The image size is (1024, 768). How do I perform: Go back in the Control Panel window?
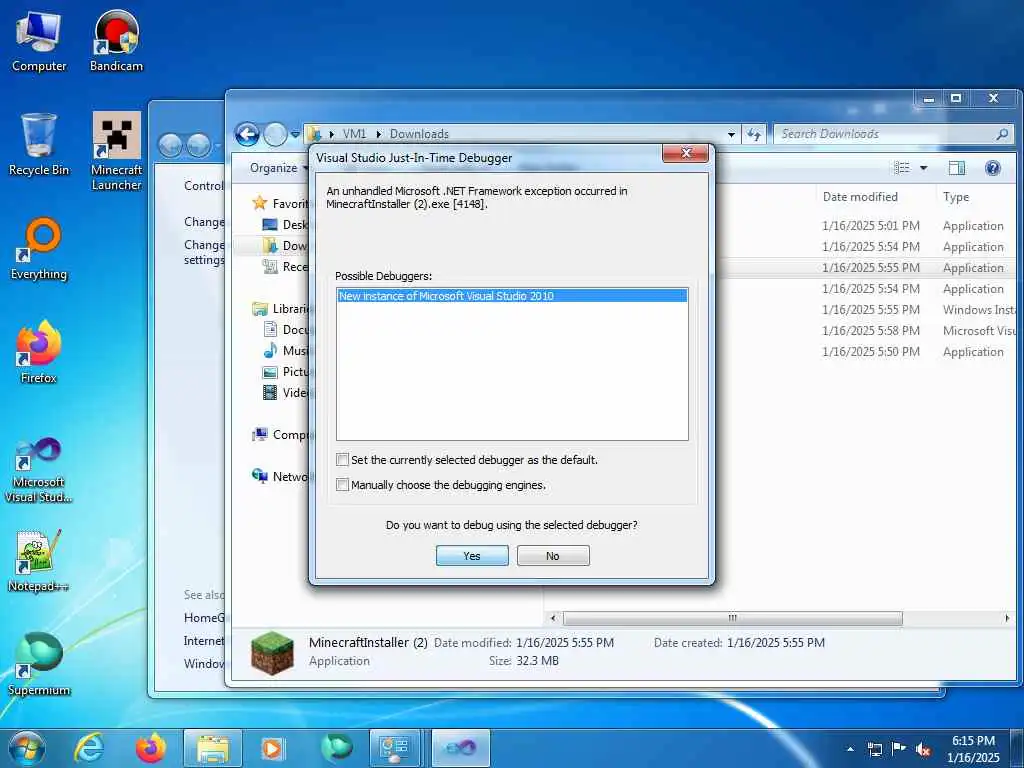click(170, 146)
